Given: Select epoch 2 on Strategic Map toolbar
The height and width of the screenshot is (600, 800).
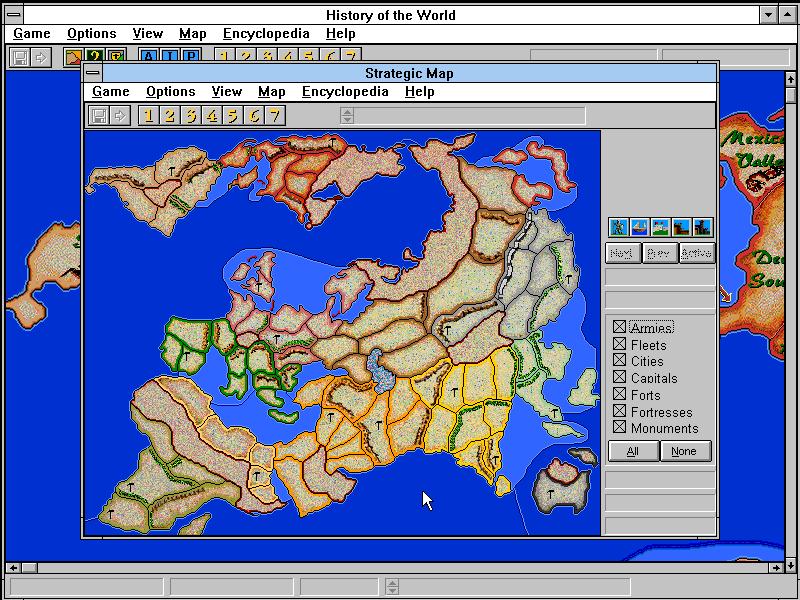Looking at the screenshot, I should click(169, 116).
